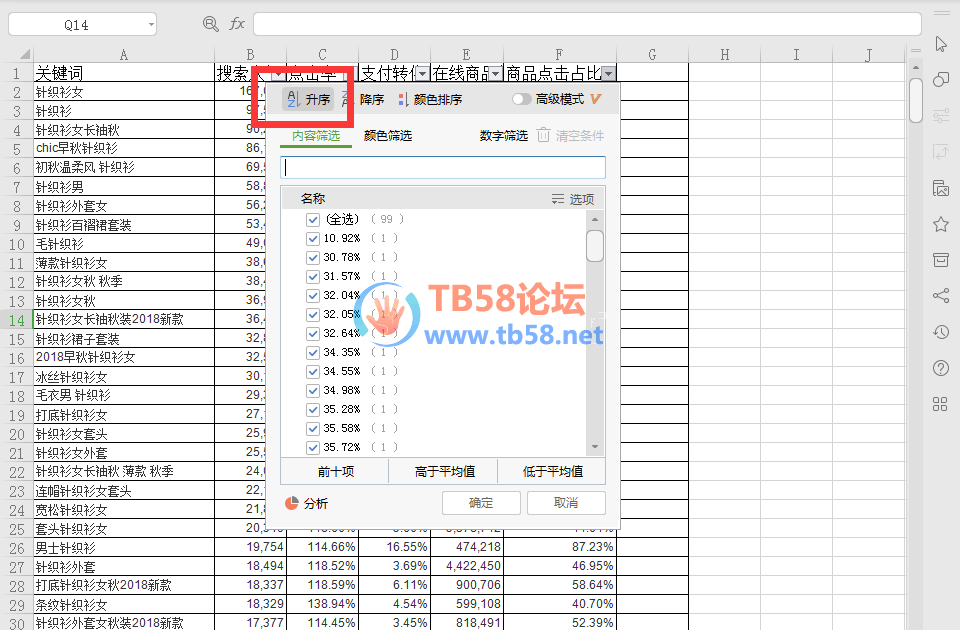The width and height of the screenshot is (960, 630).
Task: Open filter dropdown on 商品点击占比 column
Action: pyautogui.click(x=609, y=73)
